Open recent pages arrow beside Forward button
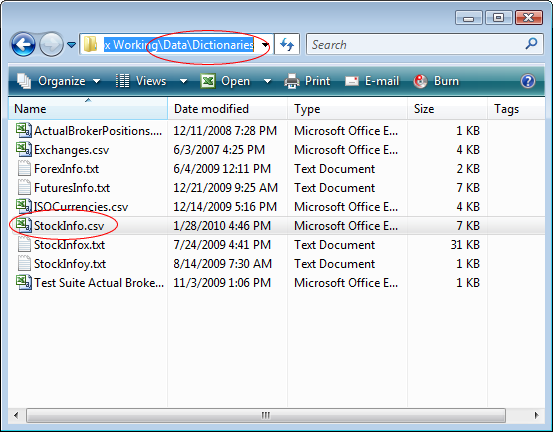 click(x=72, y=45)
